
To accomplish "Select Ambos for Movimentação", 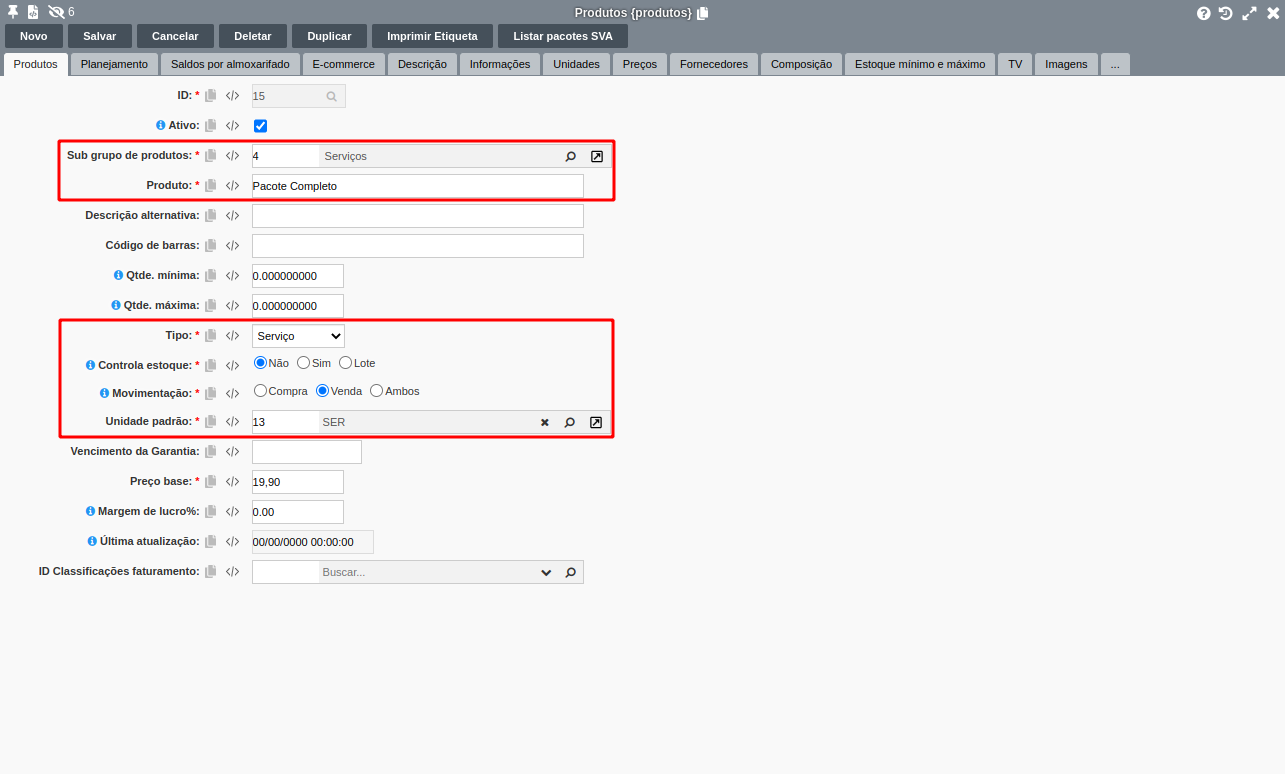I will tap(377, 391).
